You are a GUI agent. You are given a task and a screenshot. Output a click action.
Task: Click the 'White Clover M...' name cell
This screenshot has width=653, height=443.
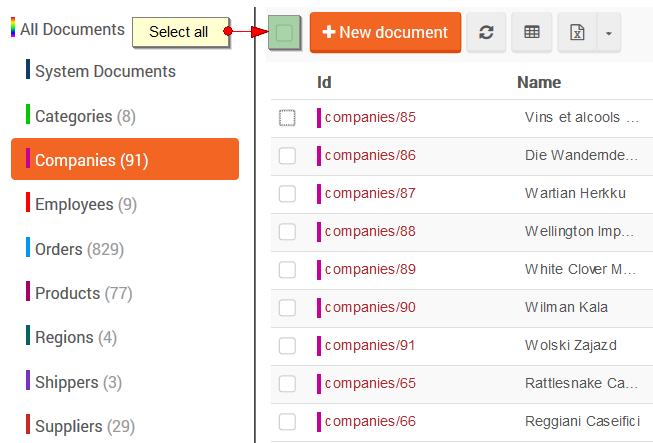(580, 269)
